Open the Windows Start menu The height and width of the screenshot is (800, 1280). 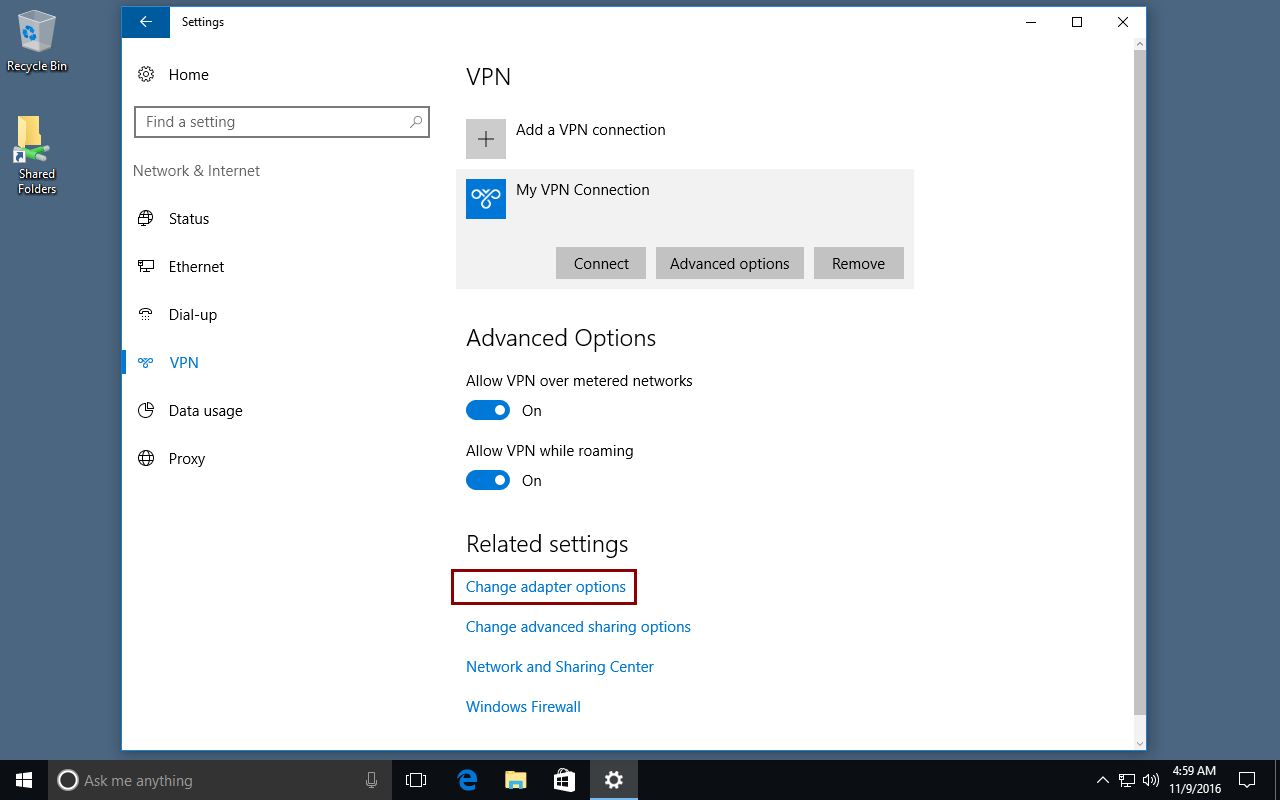24,780
